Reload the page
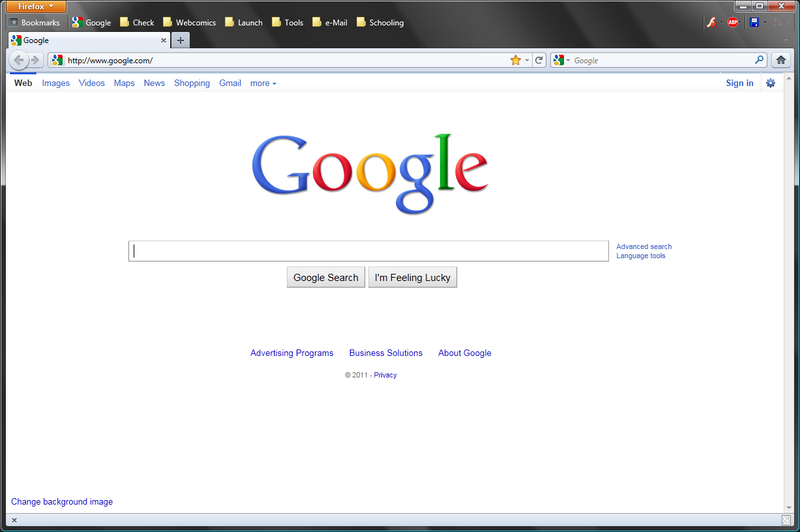This screenshot has width=800, height=532. (539, 60)
